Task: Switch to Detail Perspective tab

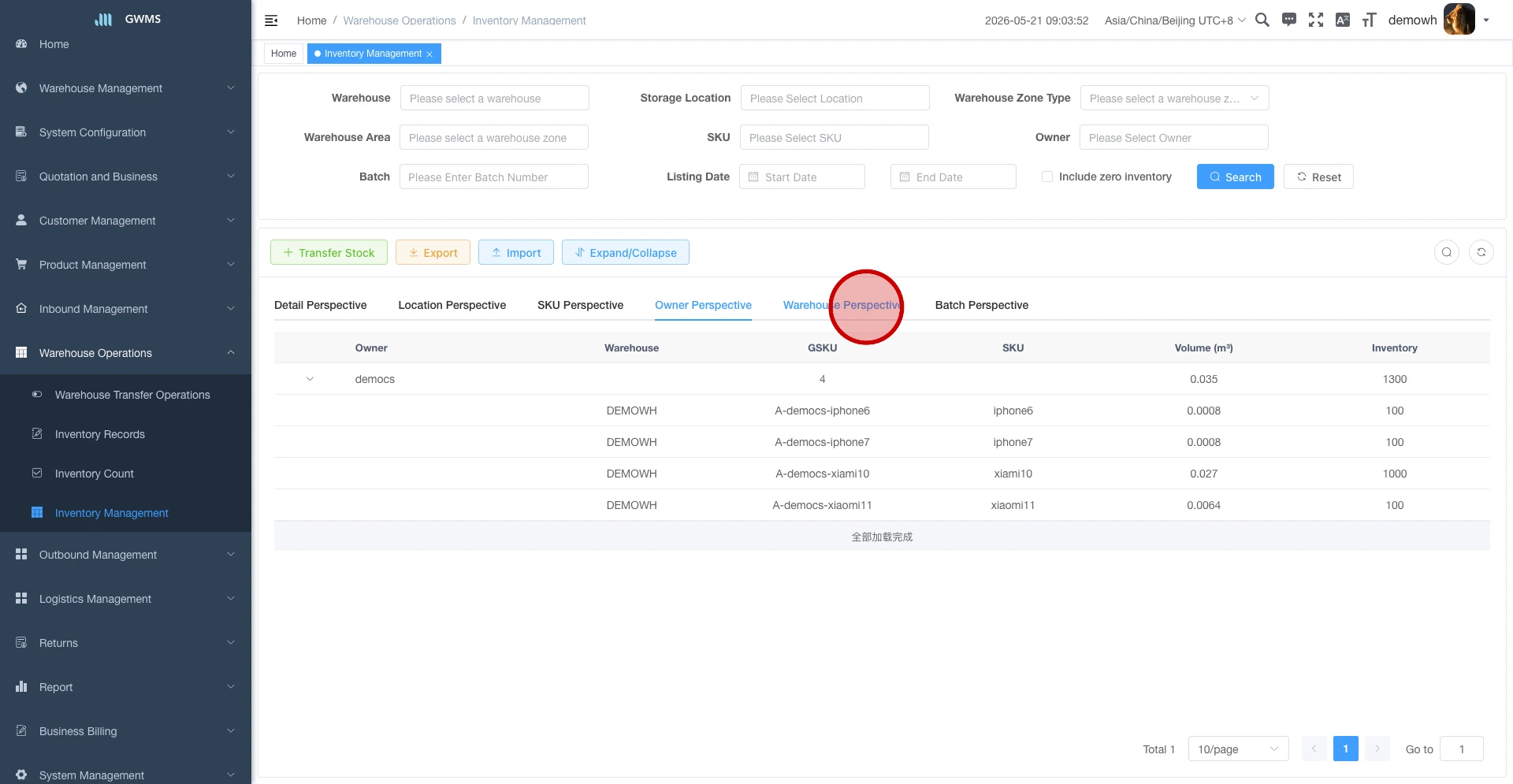Action: [x=320, y=305]
